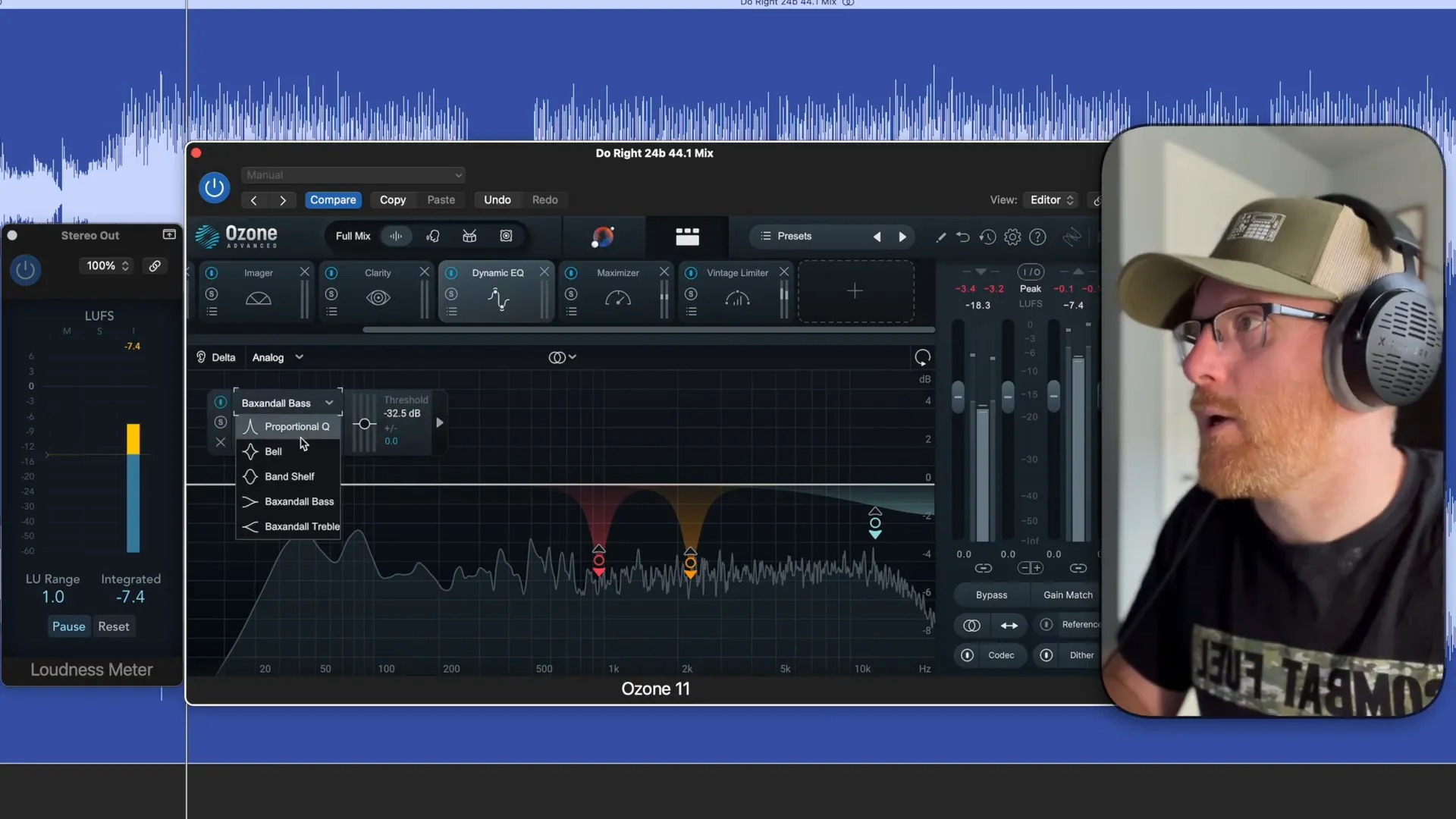Toggle Dither power
Image resolution: width=1456 pixels, height=819 pixels.
click(x=1046, y=655)
